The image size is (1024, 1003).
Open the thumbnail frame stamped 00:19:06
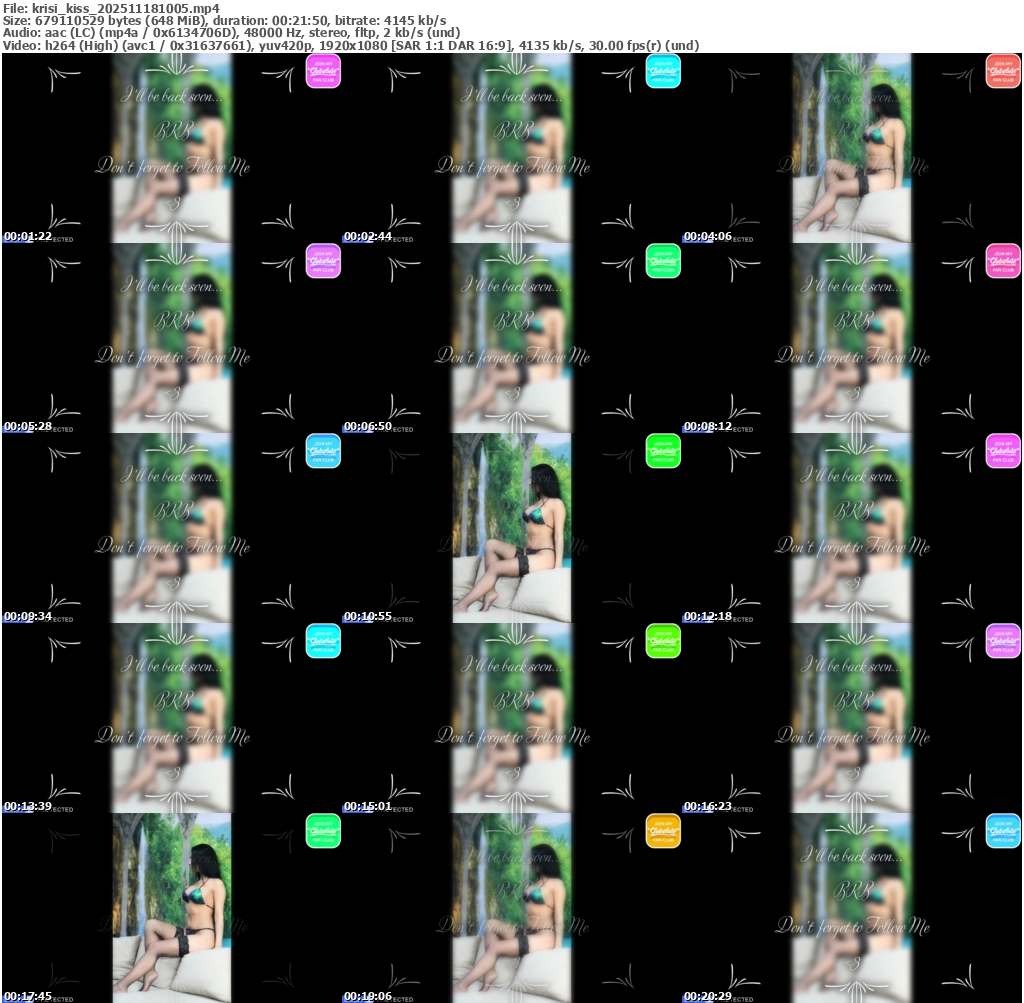511,908
